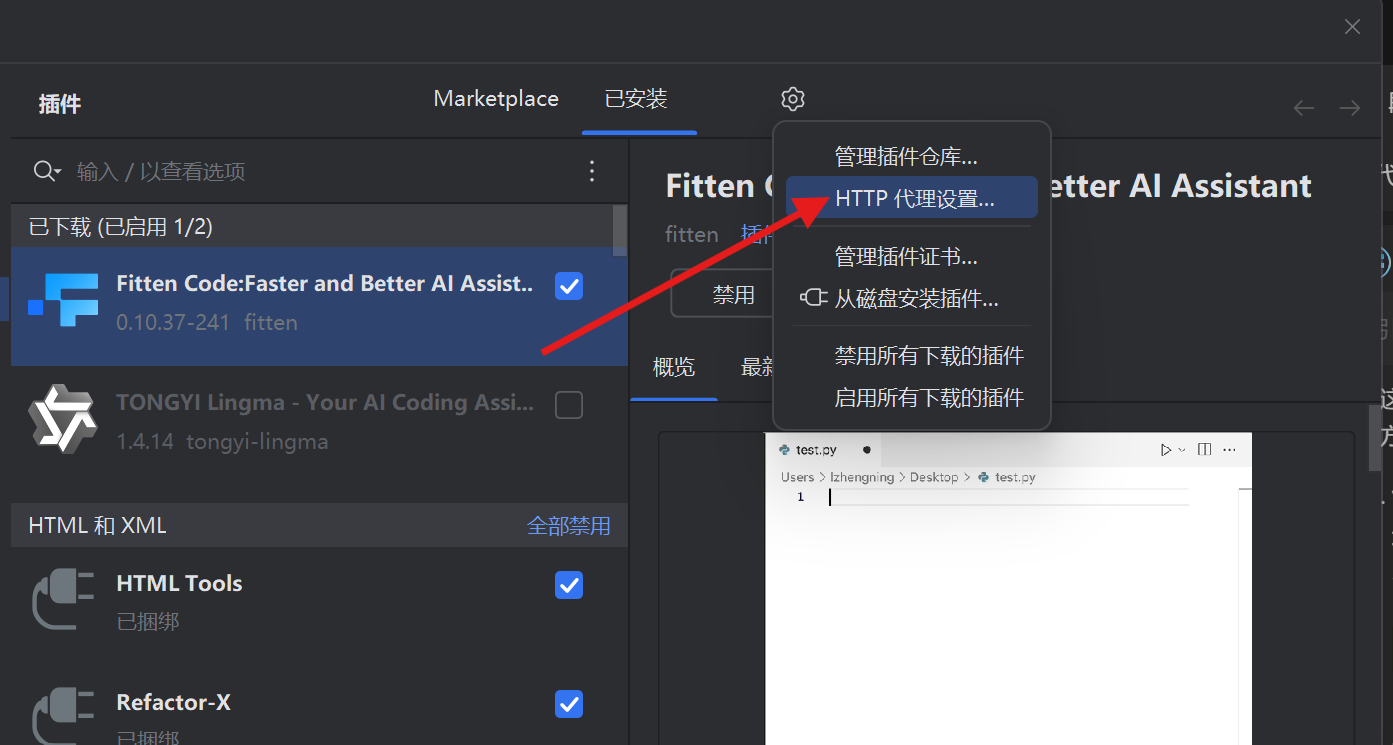
Task: Click the split editor icon in preview
Action: [1204, 450]
